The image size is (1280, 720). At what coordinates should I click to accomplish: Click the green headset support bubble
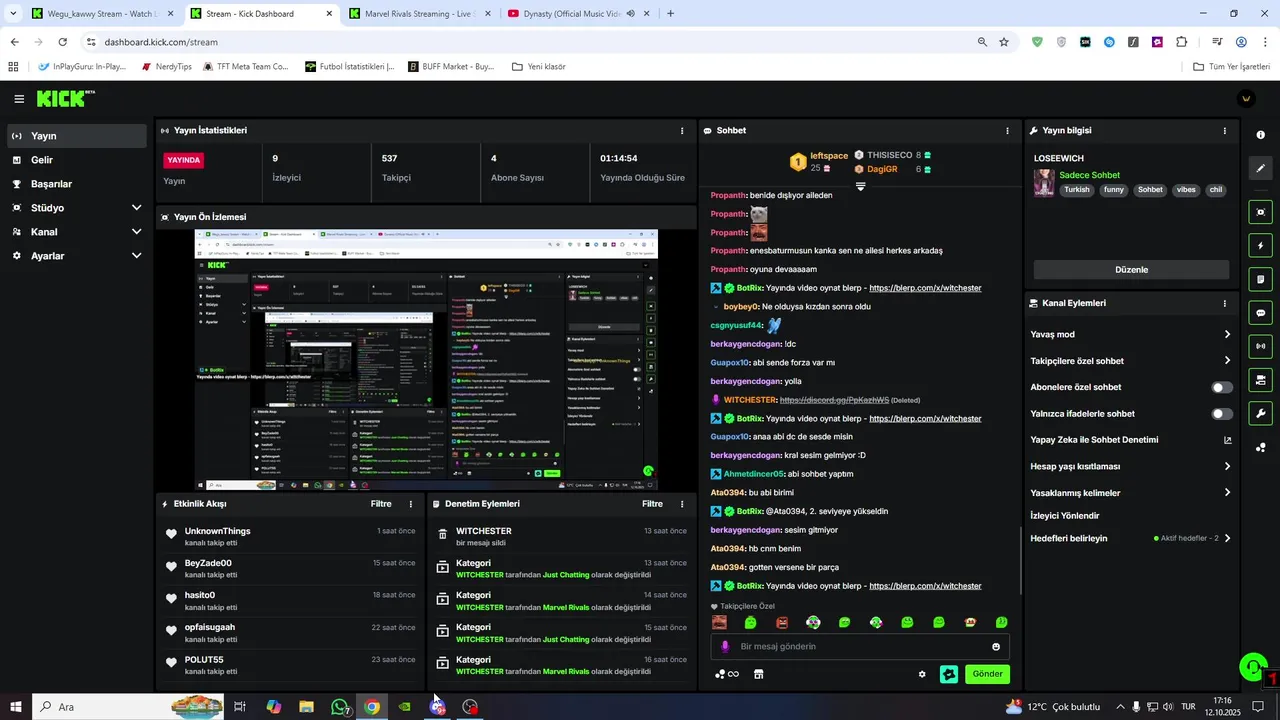click(1252, 667)
